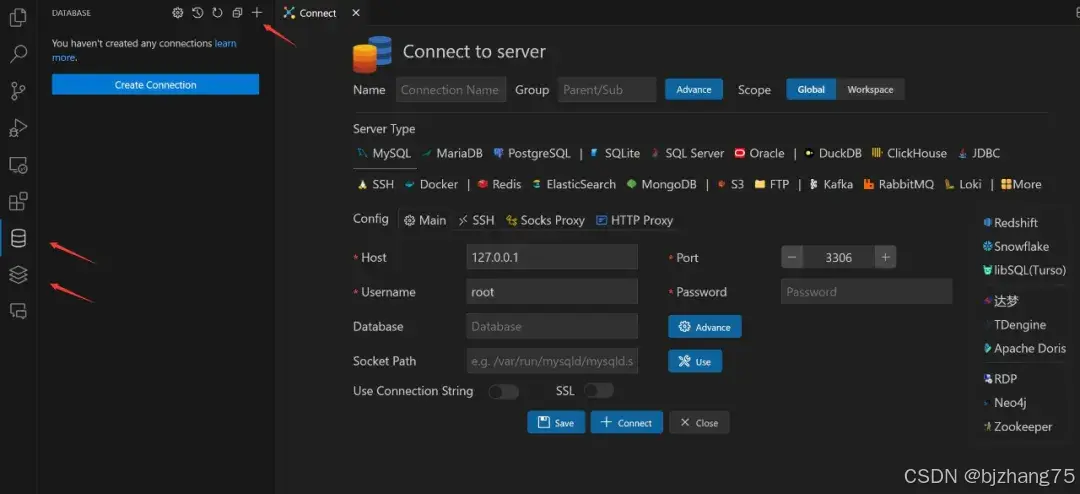Open database panel settings gear
1080x494 pixels.
pyautogui.click(x=178, y=12)
